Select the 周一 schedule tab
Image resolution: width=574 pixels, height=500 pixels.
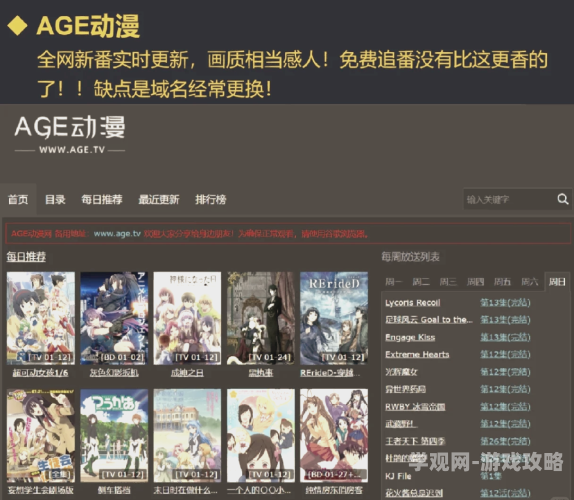(x=394, y=281)
